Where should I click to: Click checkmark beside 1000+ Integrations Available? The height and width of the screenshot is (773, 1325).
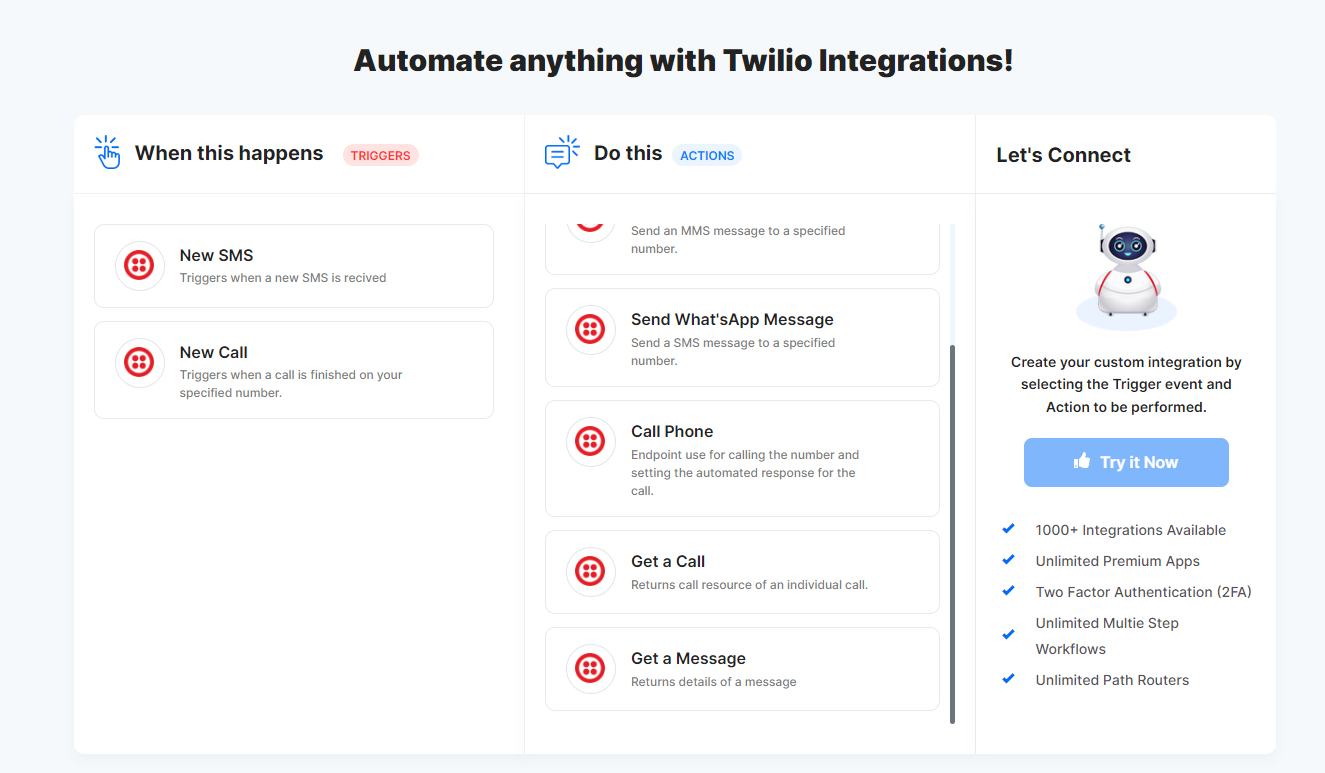[1008, 529]
